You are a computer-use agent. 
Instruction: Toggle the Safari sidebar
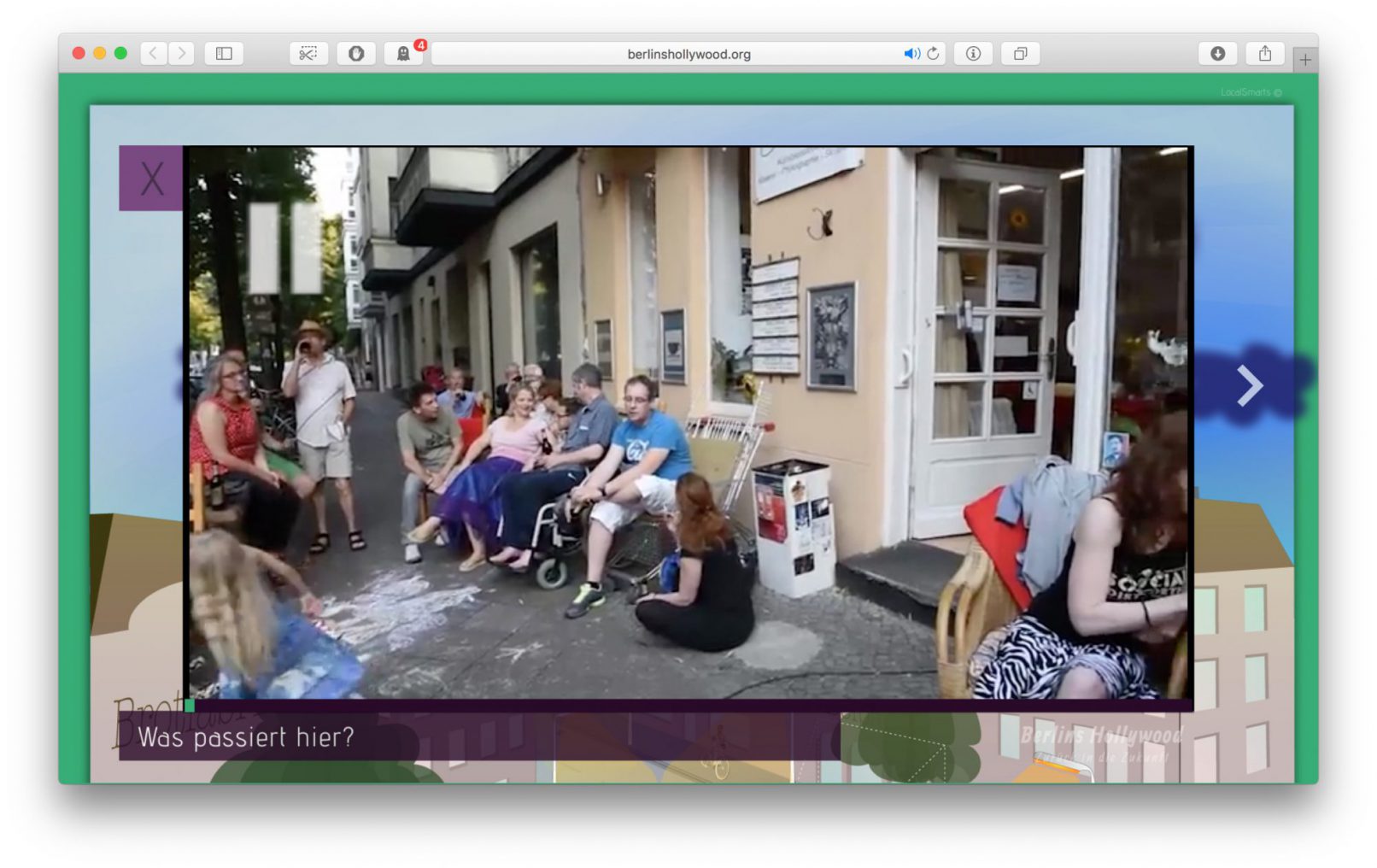coord(224,54)
